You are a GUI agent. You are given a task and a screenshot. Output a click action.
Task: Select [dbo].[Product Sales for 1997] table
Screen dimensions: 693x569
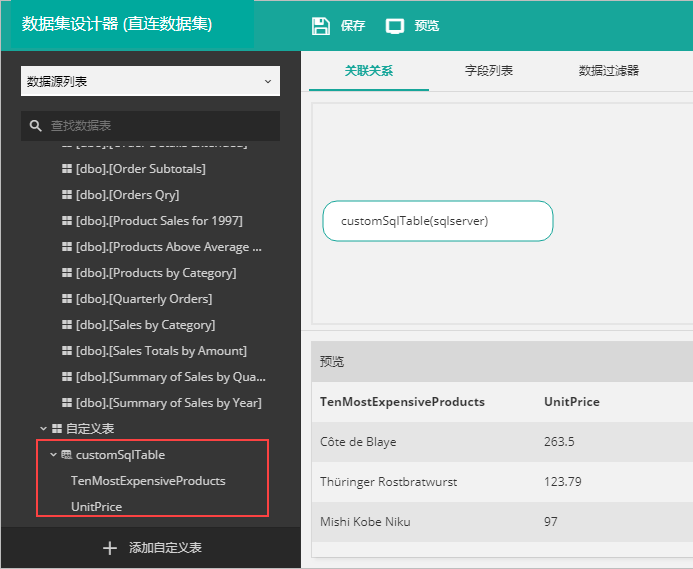click(x=158, y=221)
